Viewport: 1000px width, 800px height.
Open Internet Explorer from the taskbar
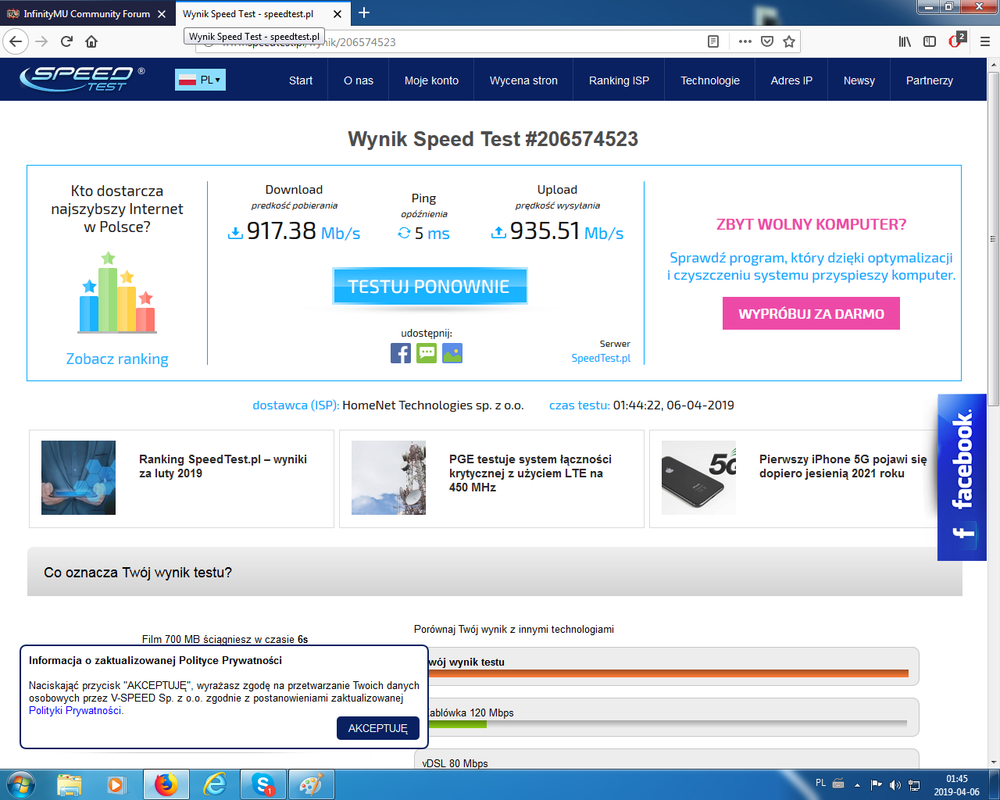point(214,785)
